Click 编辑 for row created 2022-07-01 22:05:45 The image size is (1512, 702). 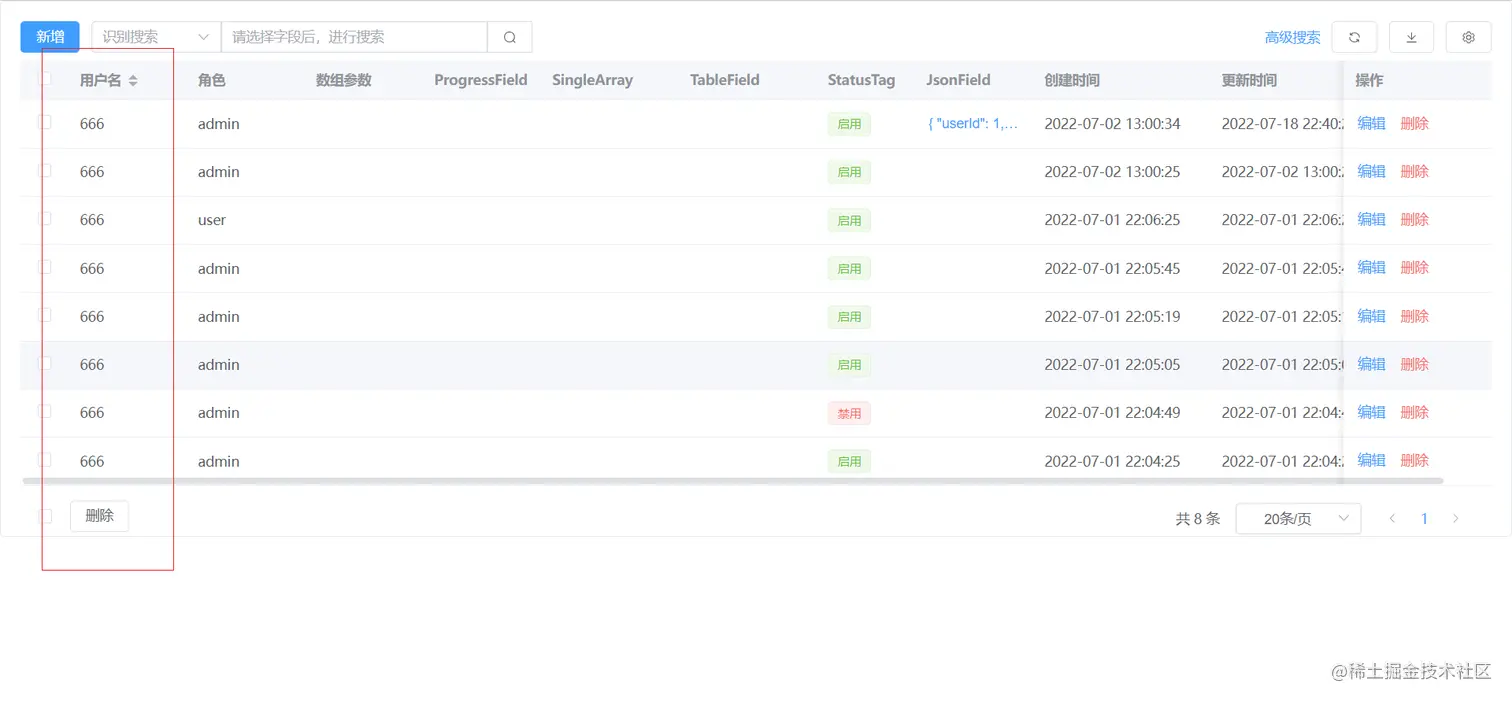click(1371, 267)
